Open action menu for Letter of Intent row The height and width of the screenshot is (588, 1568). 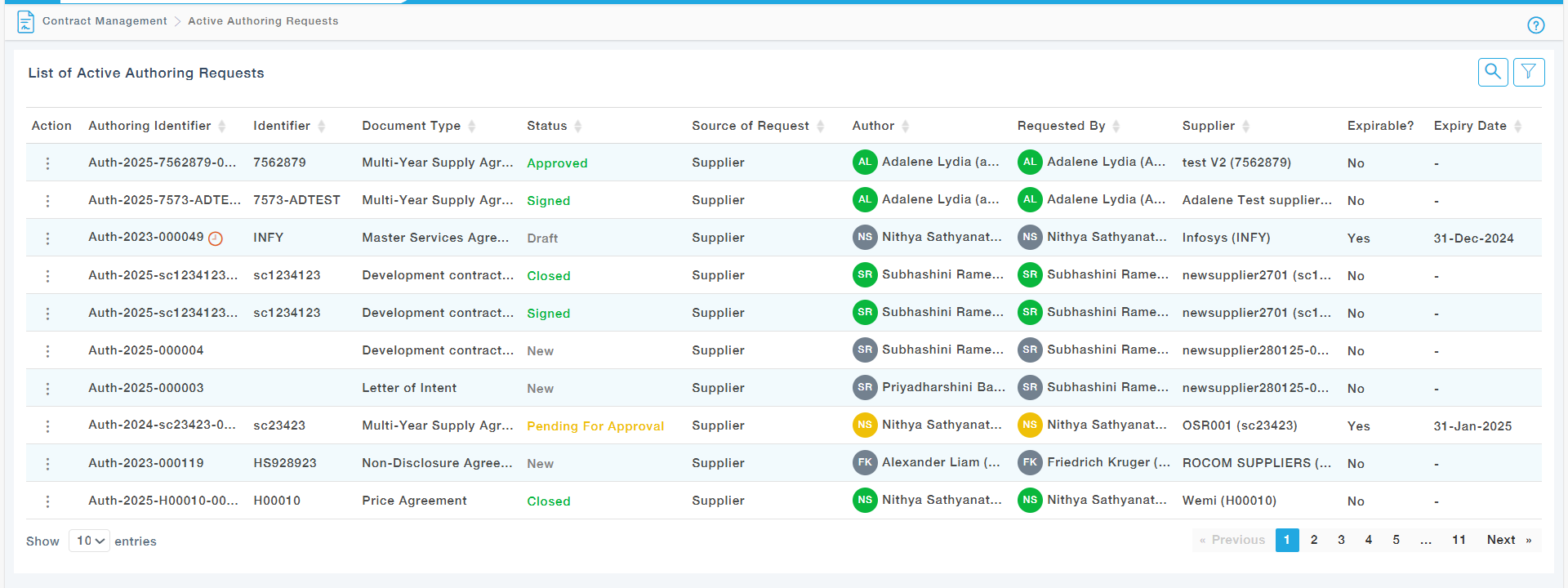tap(47, 389)
